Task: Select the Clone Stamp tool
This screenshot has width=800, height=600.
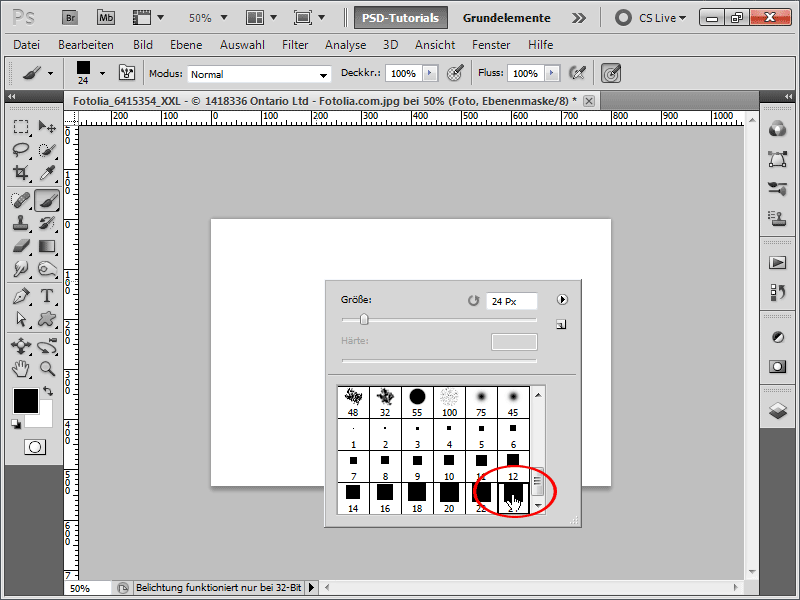Action: tap(21, 223)
